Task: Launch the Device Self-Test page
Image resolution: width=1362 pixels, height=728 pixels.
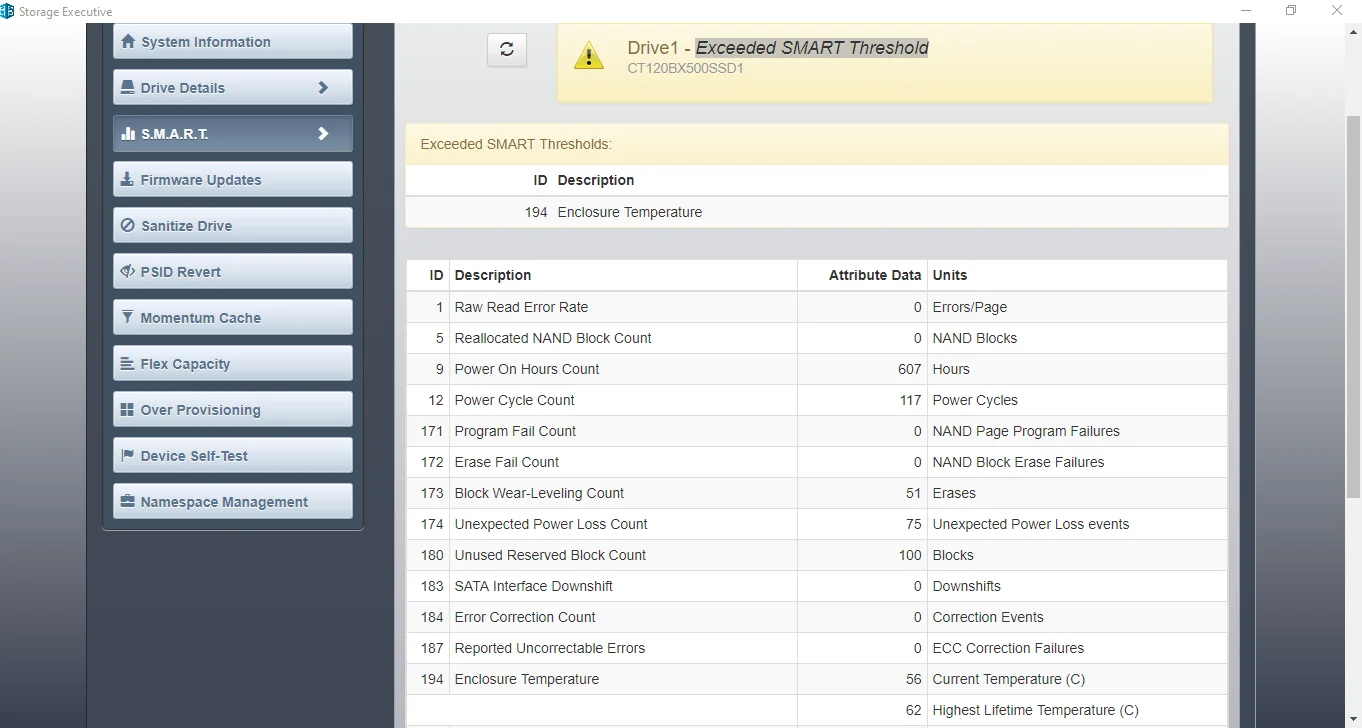Action: click(x=233, y=456)
